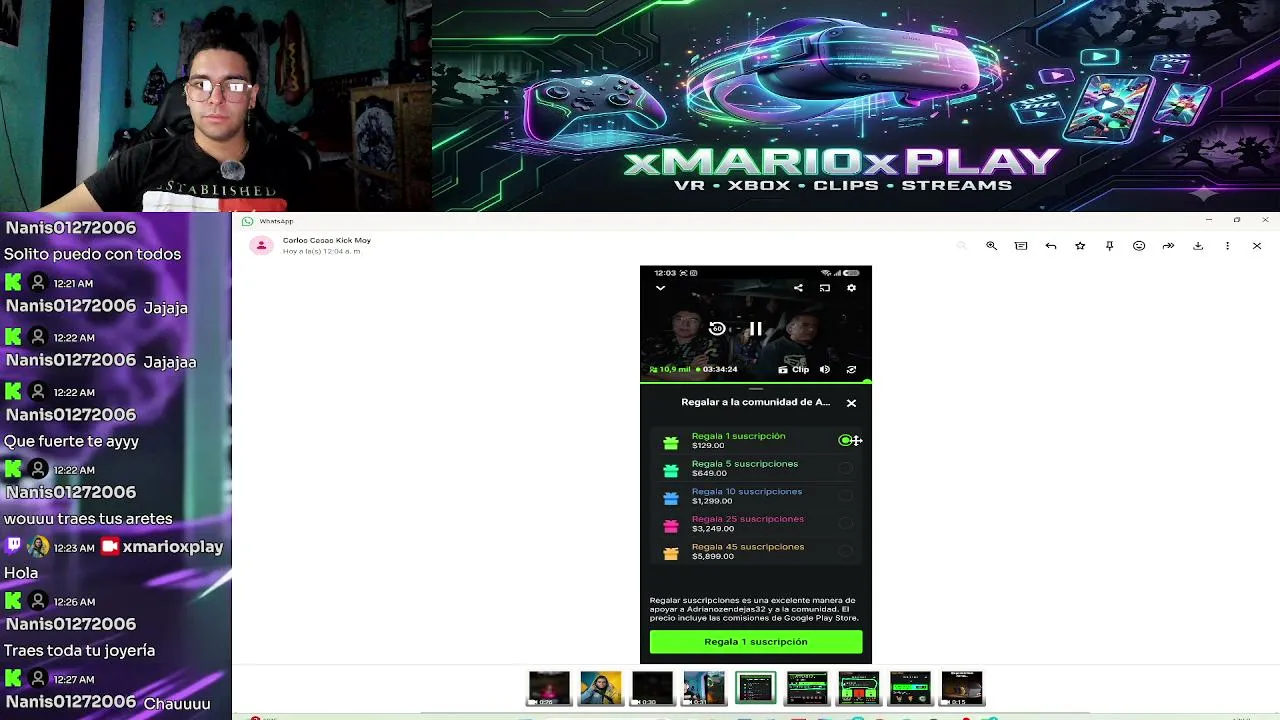Click the $649.00 price text
The image size is (1280, 720).
(709, 473)
